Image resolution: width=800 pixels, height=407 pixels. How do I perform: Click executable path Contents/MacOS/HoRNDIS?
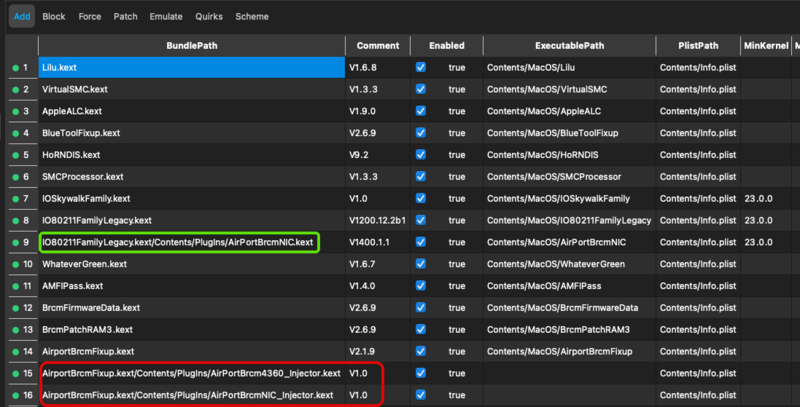click(x=569, y=155)
